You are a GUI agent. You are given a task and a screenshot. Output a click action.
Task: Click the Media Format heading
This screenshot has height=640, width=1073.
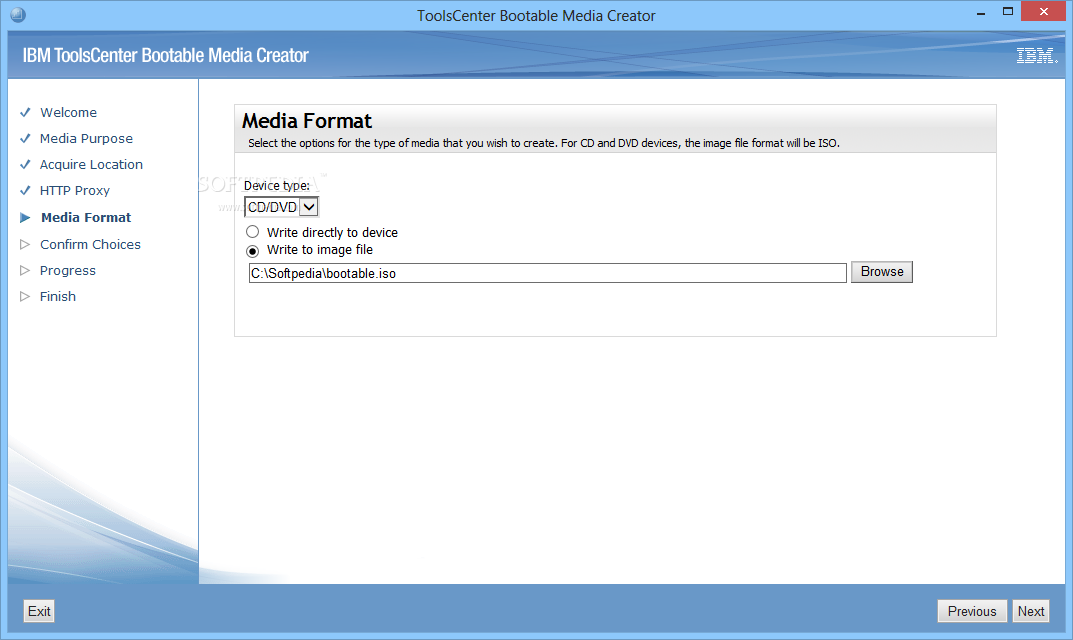(307, 121)
